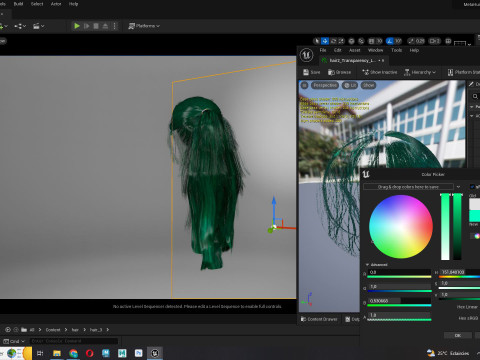Click the Red channel value field 0.0
The width and height of the screenshot is (480, 360).
point(399,272)
